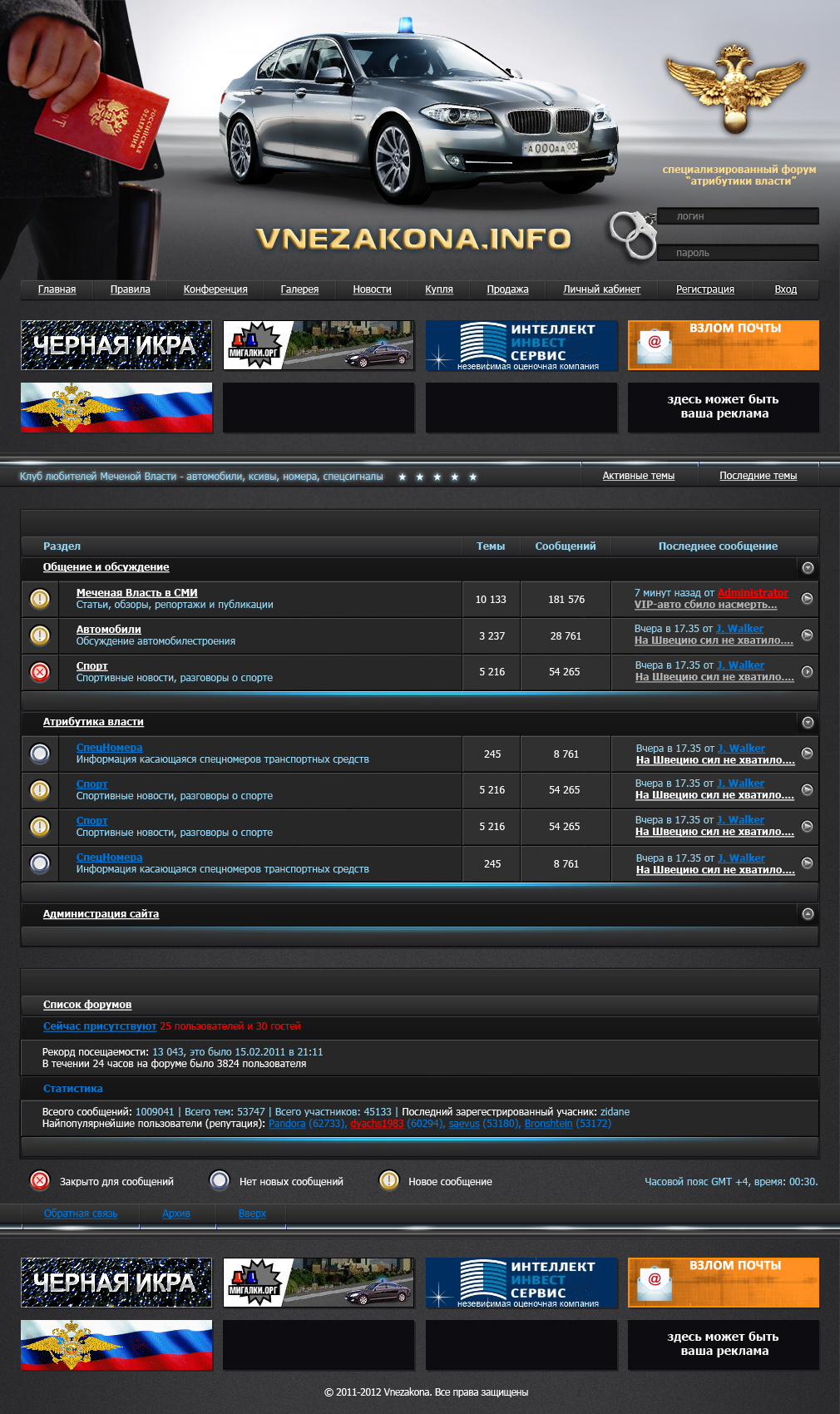This screenshot has width=840, height=1414.
Task: Open dyachs1983 user profile
Action: (x=377, y=1124)
